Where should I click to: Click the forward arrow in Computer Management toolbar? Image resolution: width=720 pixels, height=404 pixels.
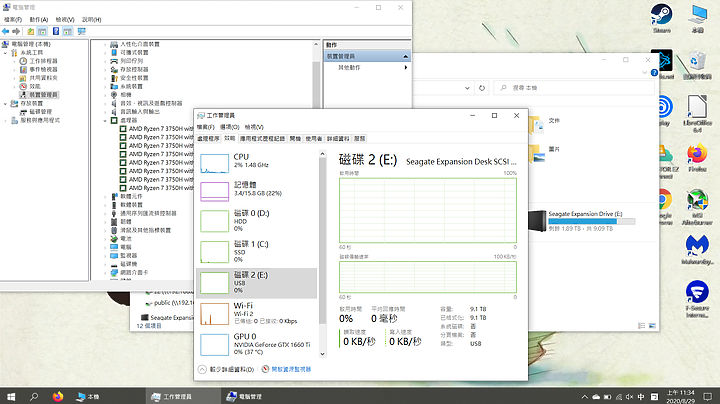(x=16, y=31)
